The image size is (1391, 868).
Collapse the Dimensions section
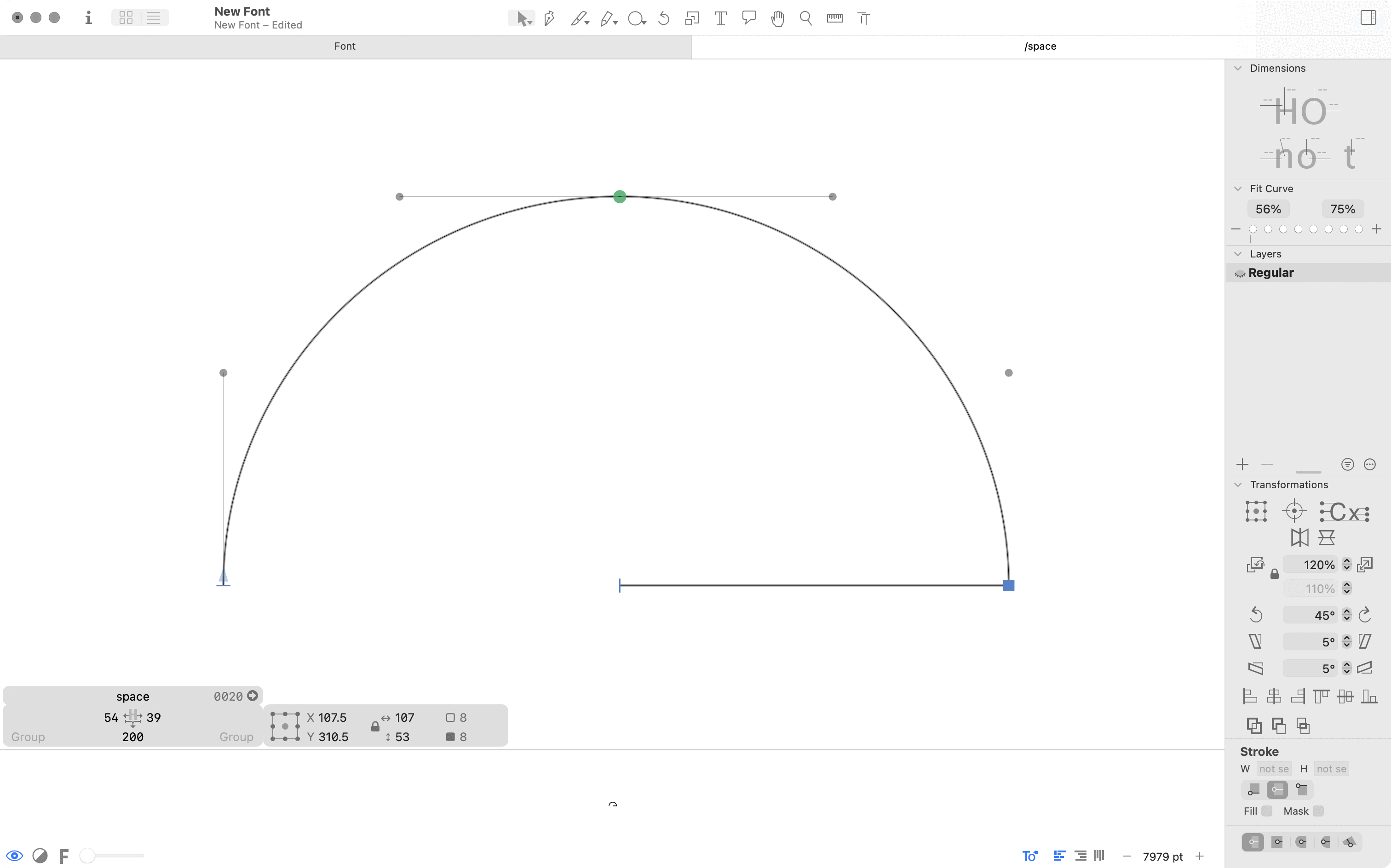(x=1238, y=69)
